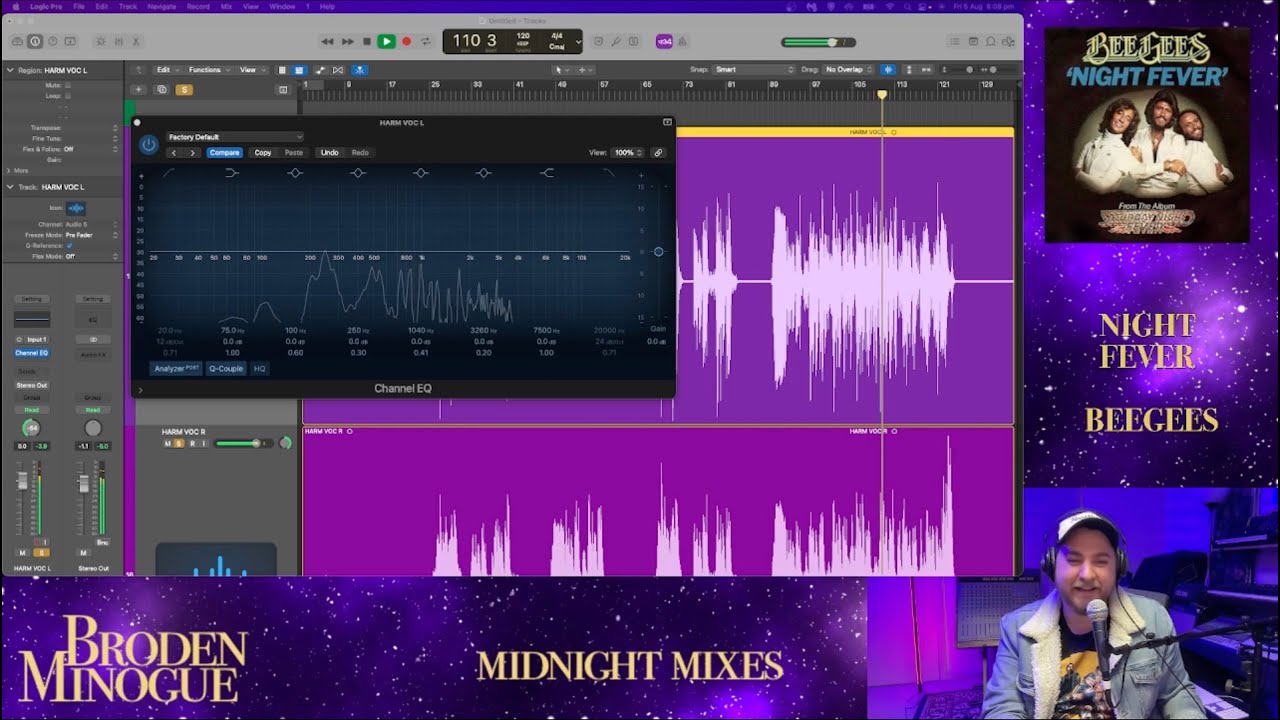Collapse the Region HARM VOC L section
The width and height of the screenshot is (1280, 720).
10,71
